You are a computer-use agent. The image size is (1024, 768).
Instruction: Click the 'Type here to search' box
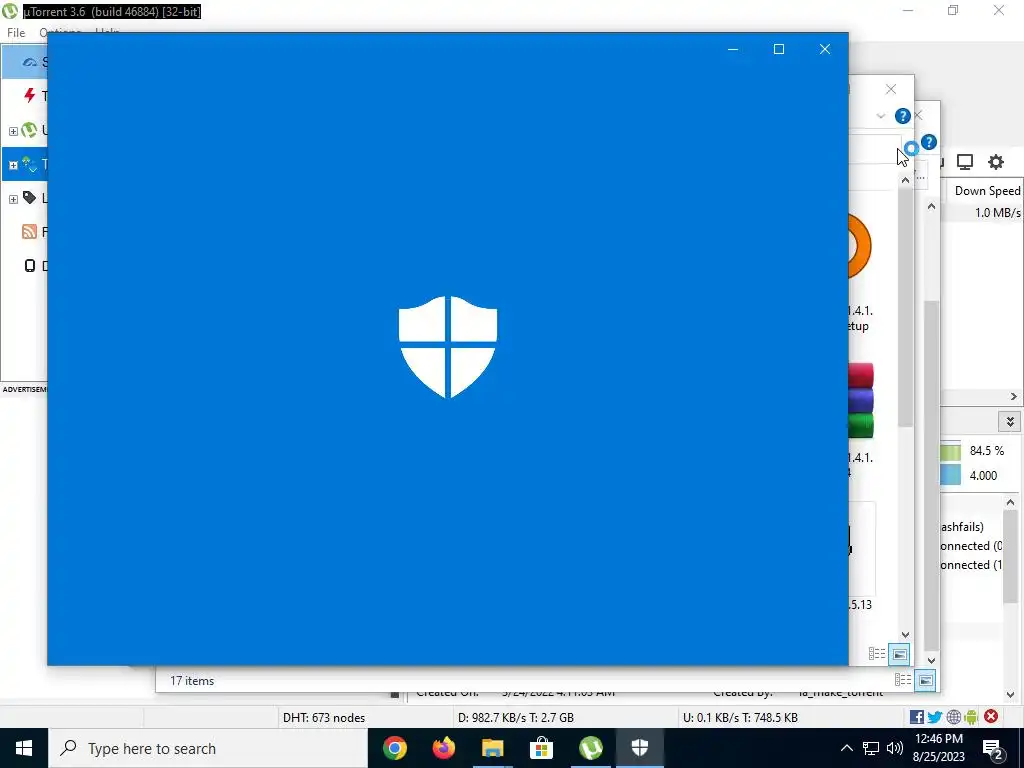[208, 748]
